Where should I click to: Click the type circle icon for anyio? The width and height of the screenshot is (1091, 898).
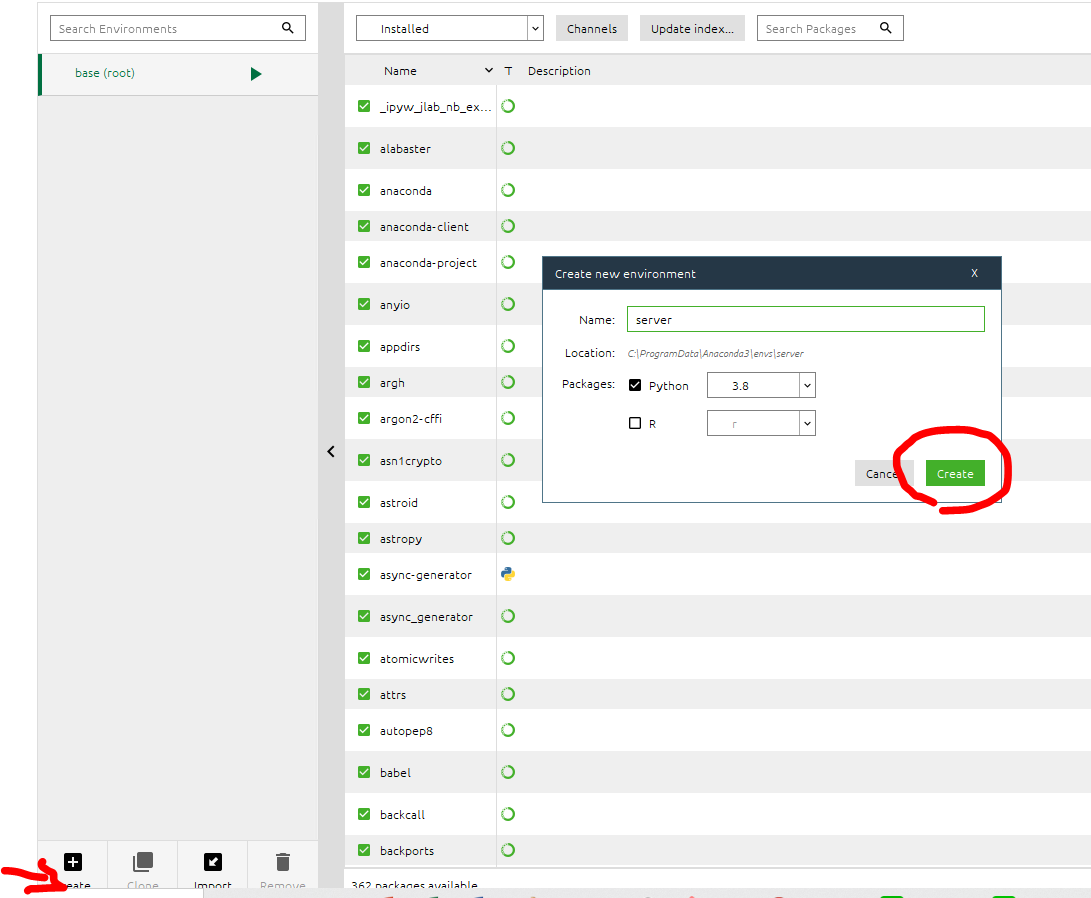click(x=508, y=304)
